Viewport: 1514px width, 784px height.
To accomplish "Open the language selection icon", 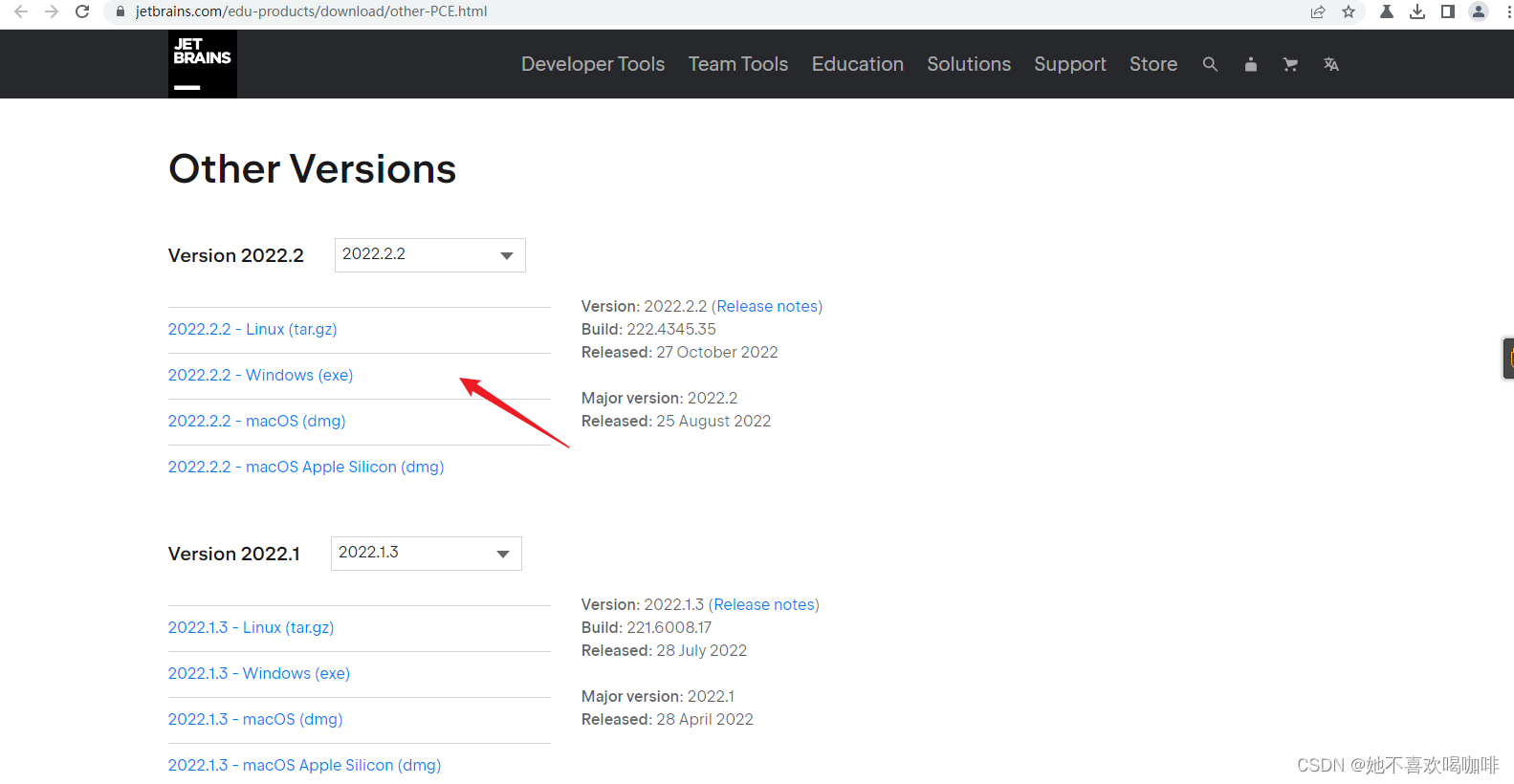I will coord(1330,64).
